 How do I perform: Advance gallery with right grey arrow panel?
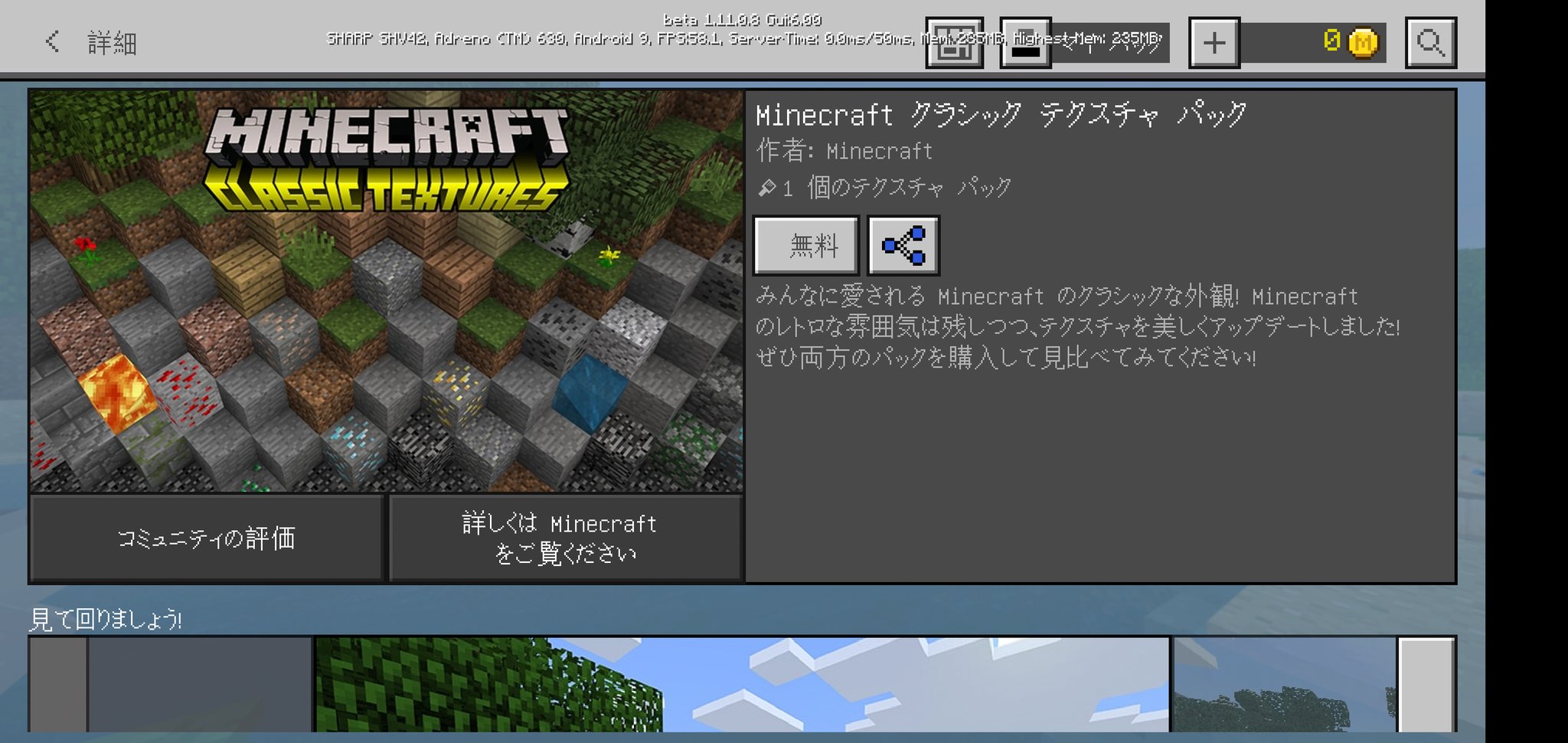(1426, 684)
